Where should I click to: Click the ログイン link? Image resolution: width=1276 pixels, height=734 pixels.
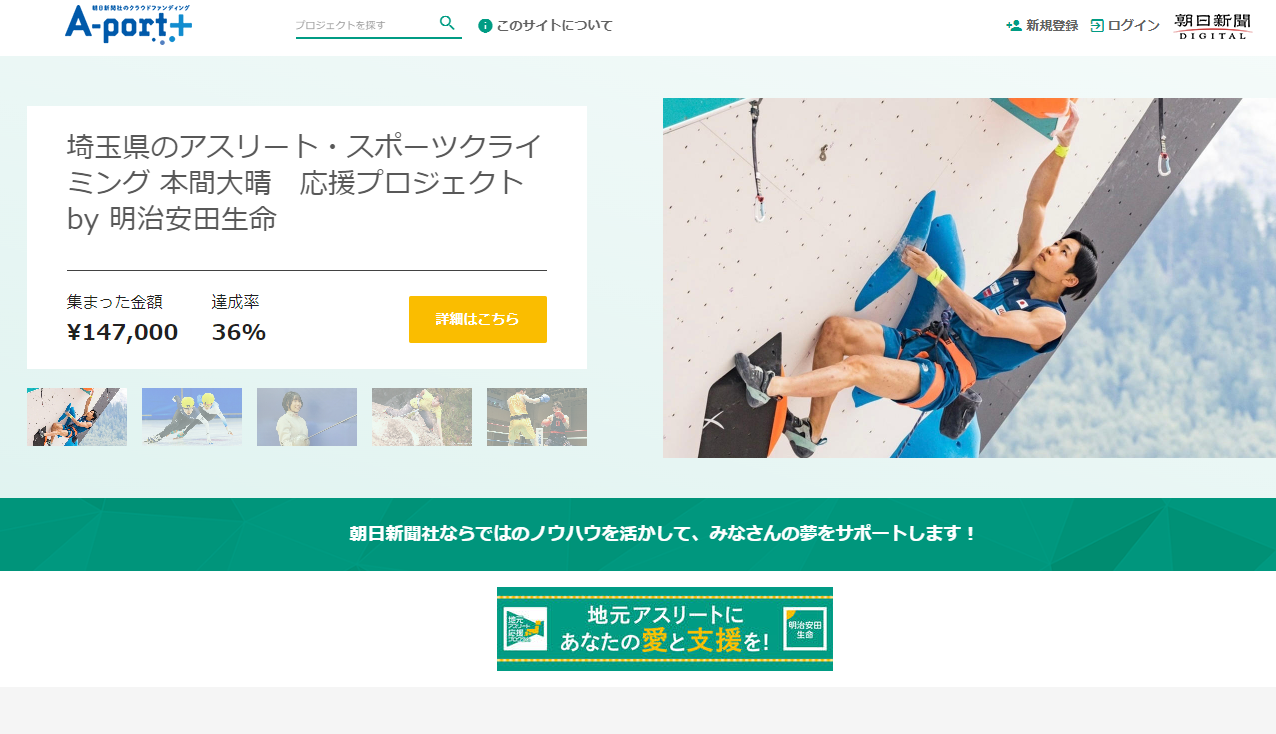click(x=1134, y=25)
